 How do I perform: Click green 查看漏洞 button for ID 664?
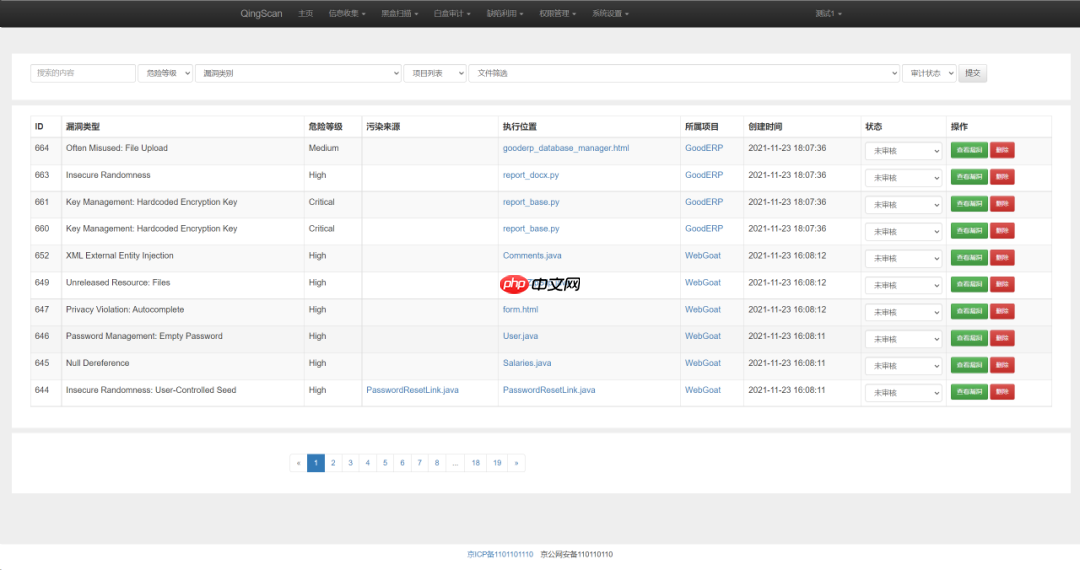click(968, 150)
